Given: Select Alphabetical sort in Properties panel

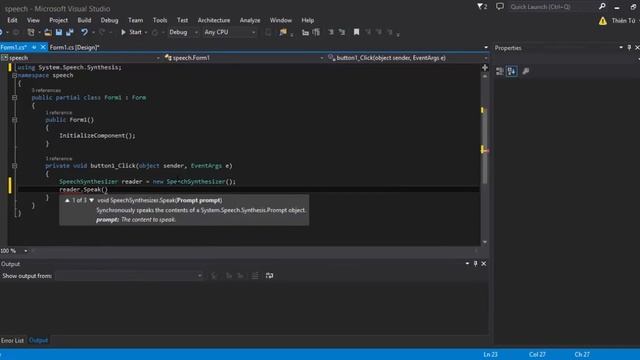Looking at the screenshot, I should point(512,71).
